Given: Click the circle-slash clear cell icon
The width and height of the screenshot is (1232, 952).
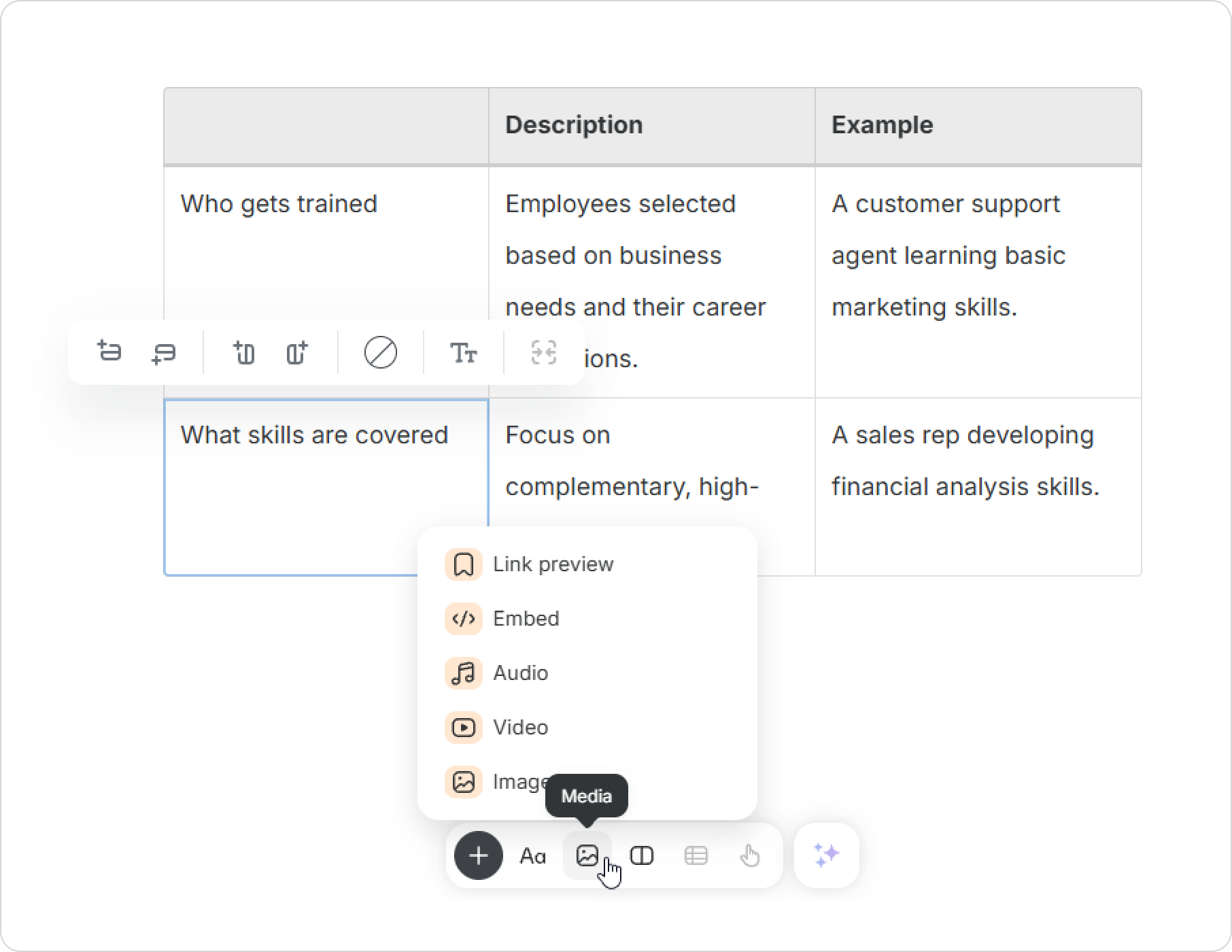Looking at the screenshot, I should 381,353.
